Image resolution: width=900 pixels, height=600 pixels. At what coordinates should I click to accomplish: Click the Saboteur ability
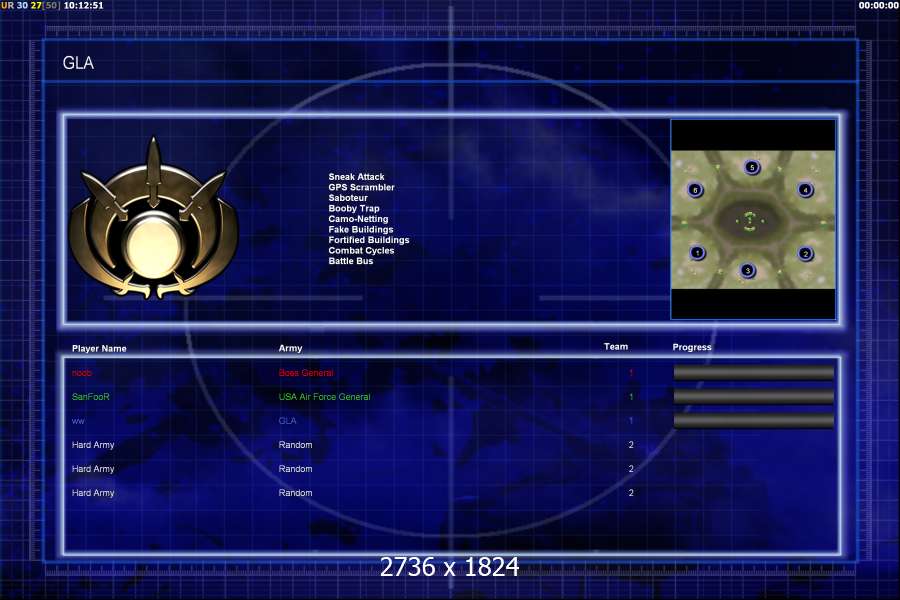[x=348, y=198]
